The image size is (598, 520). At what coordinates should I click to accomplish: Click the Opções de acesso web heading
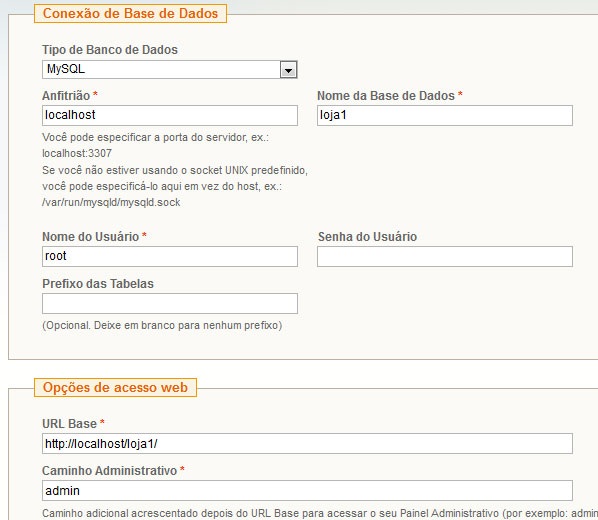[116, 388]
